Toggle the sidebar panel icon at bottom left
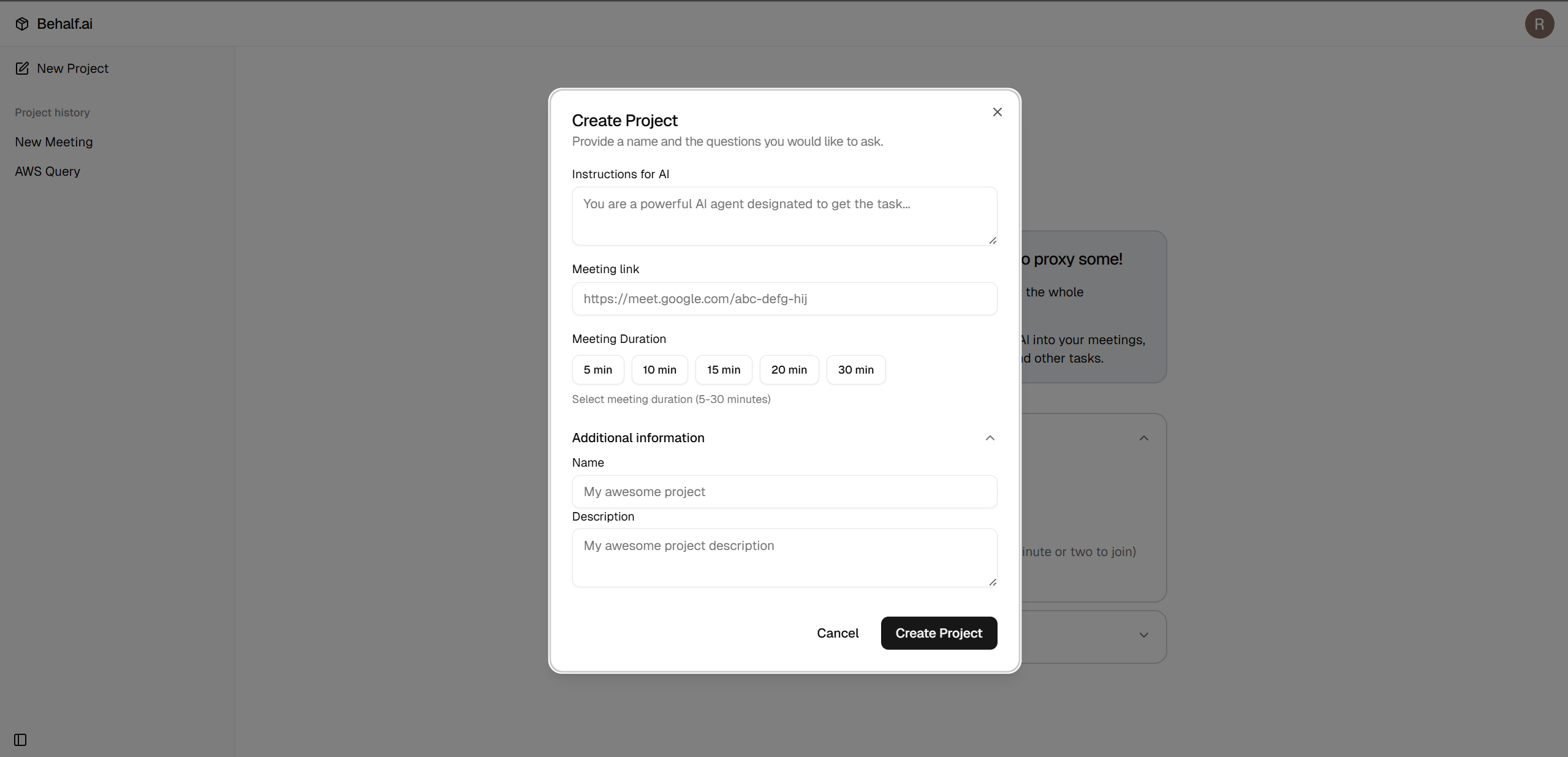The image size is (1568, 757). pyautogui.click(x=20, y=740)
